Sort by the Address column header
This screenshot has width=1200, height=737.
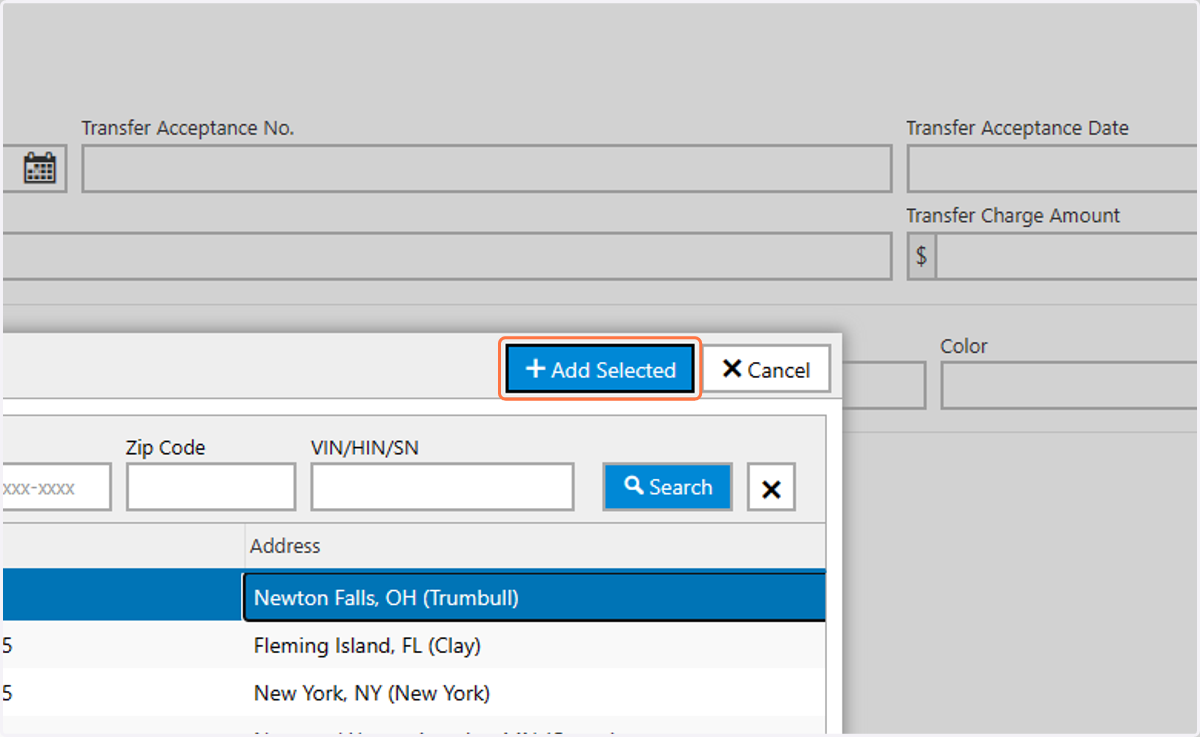click(x=535, y=546)
